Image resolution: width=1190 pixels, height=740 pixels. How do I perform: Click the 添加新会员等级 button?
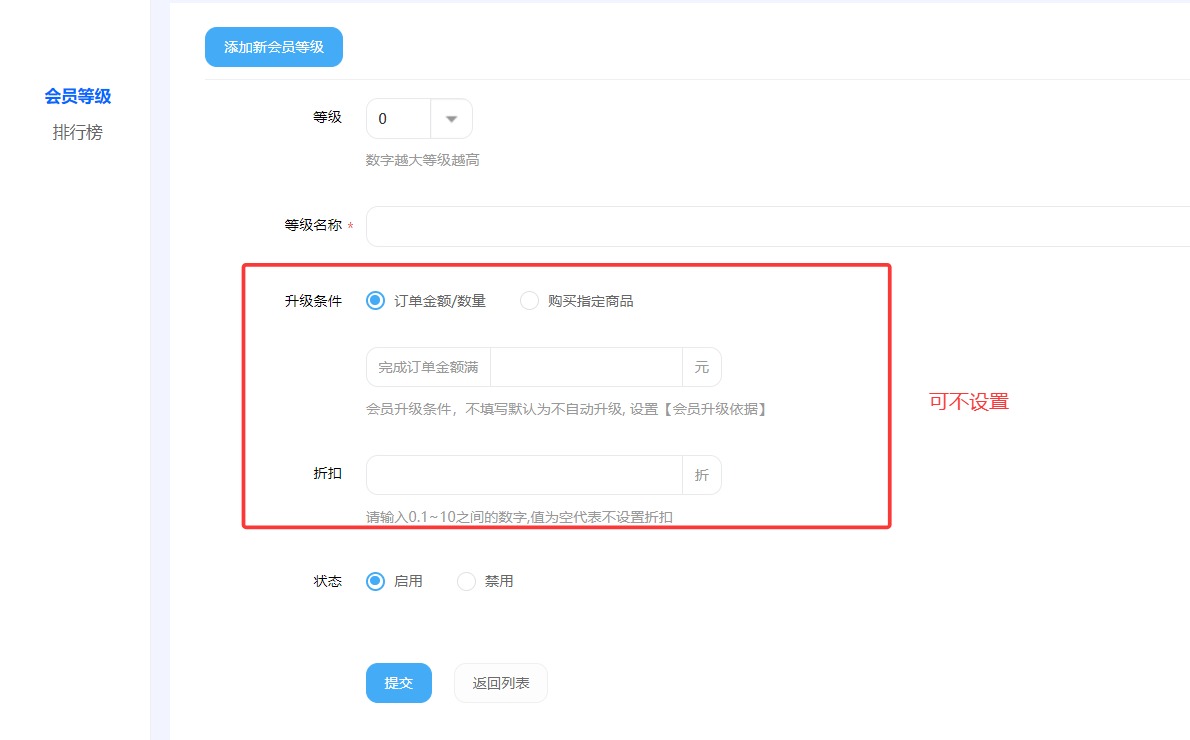[x=273, y=46]
